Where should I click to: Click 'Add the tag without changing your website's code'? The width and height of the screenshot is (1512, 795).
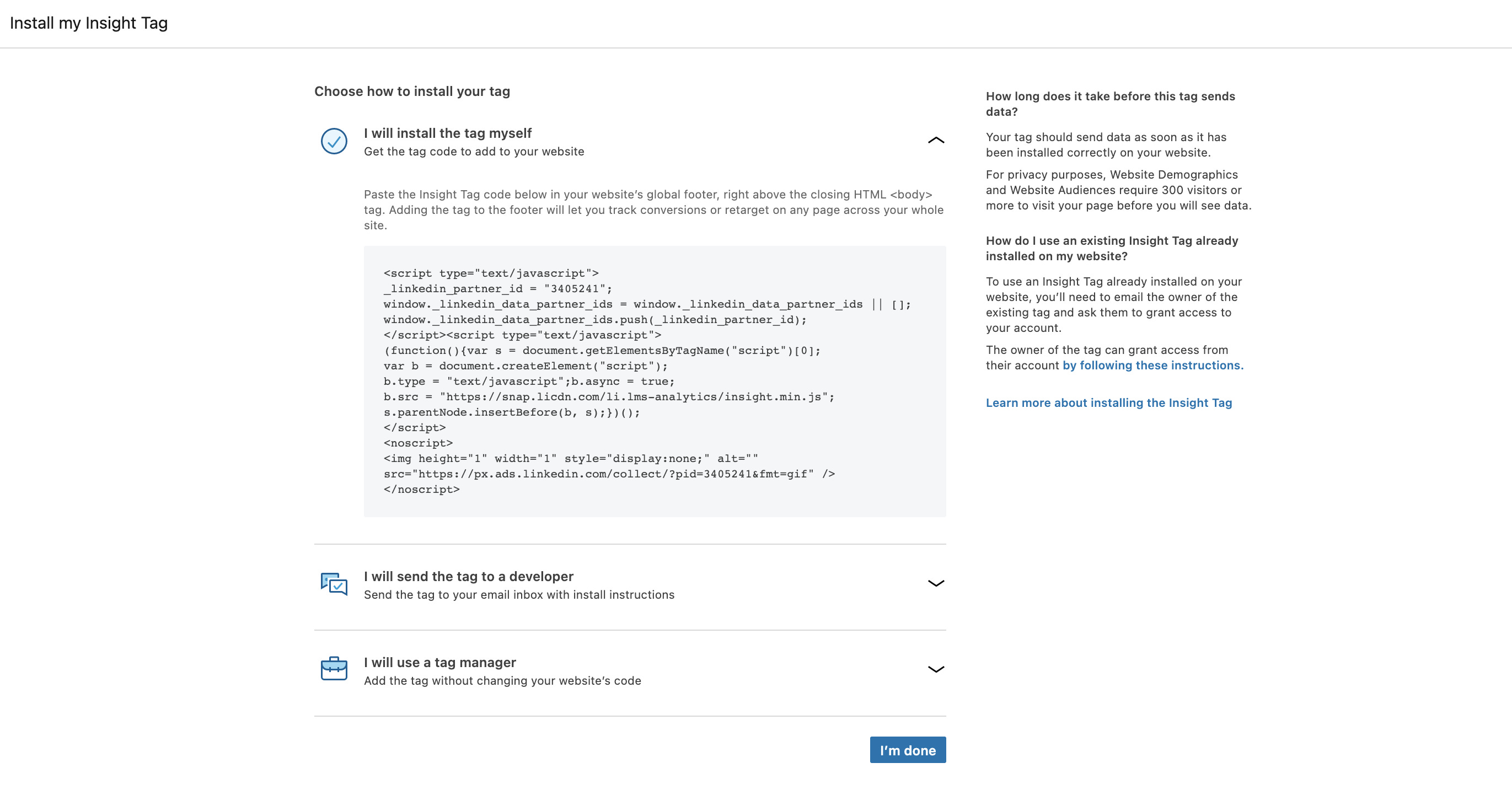coord(502,680)
